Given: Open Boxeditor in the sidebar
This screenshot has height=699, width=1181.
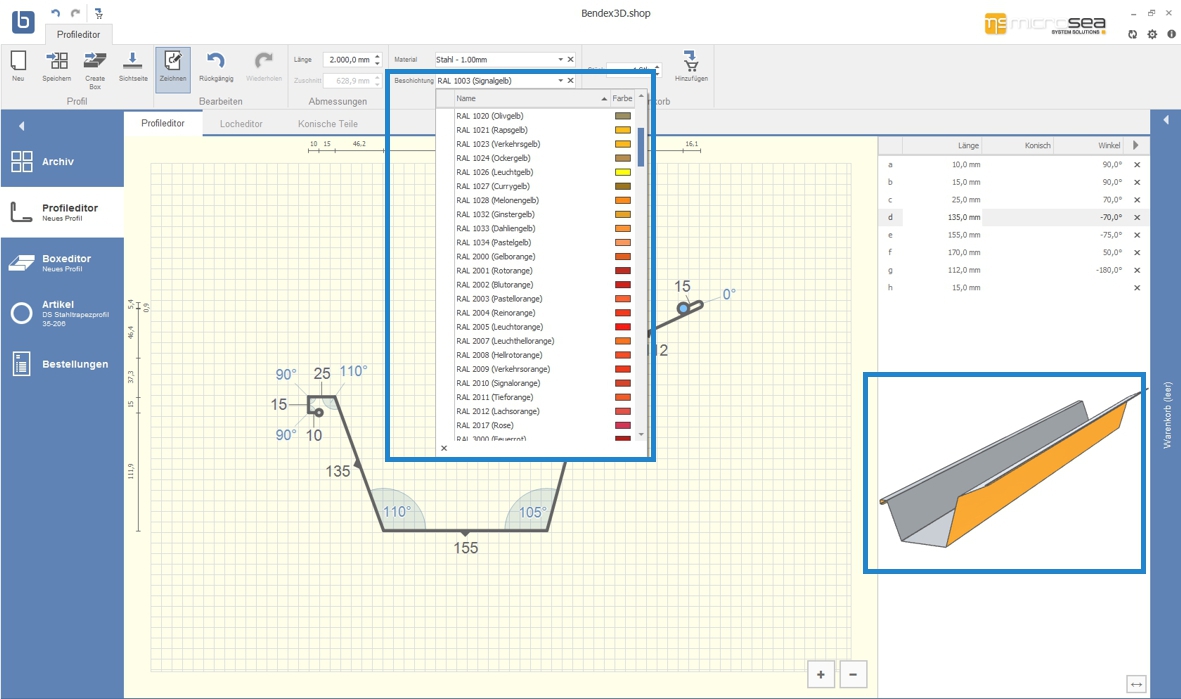Looking at the screenshot, I should coord(63,263).
